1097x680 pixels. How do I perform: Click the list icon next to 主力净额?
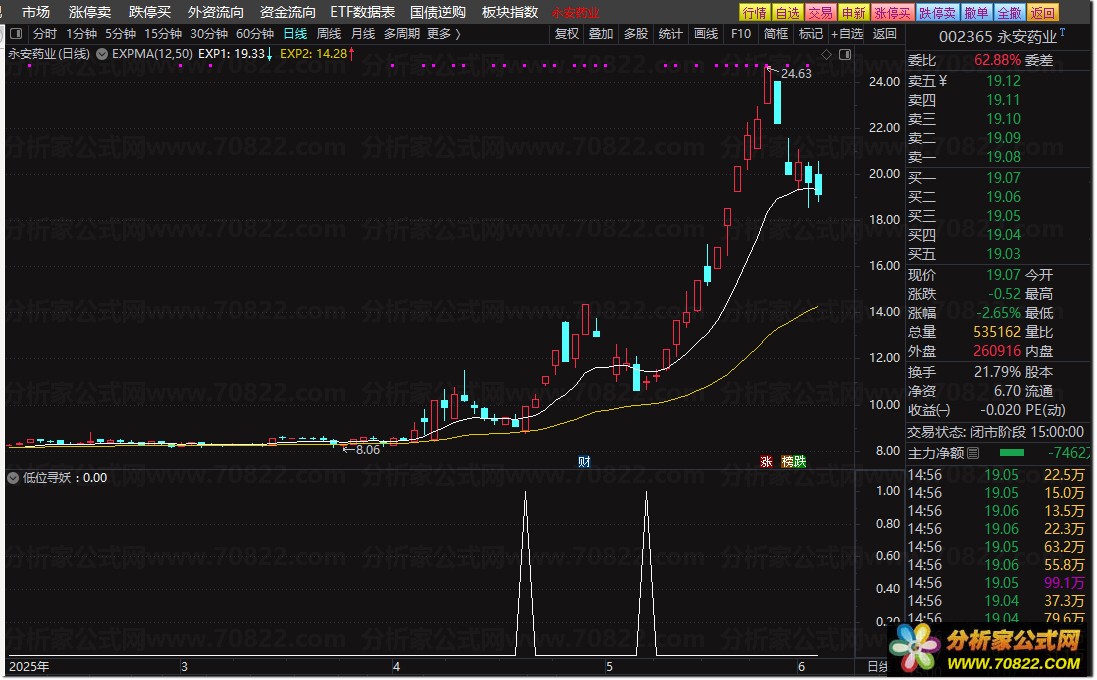[973, 453]
